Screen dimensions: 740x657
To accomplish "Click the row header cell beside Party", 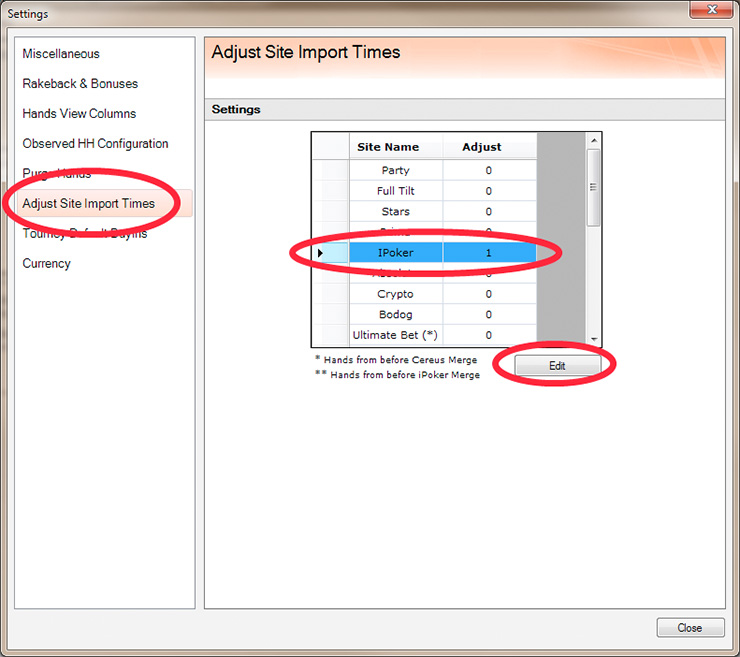I will coord(330,170).
